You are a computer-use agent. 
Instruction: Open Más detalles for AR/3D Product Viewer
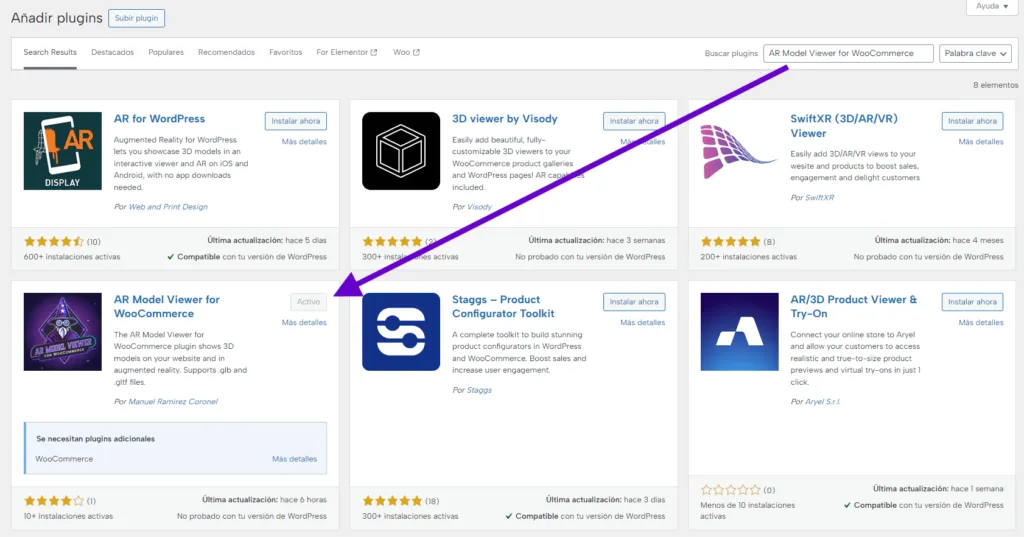(981, 323)
